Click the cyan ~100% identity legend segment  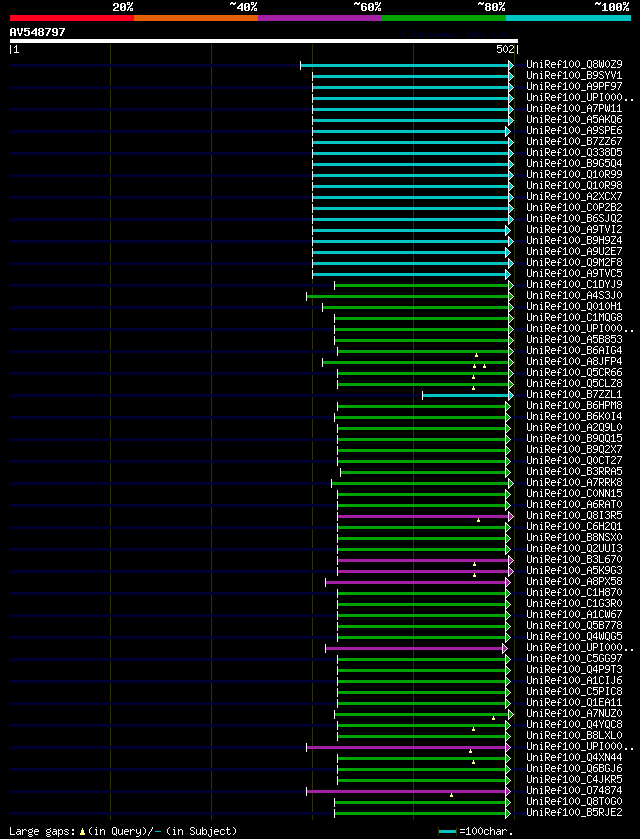pos(568,18)
